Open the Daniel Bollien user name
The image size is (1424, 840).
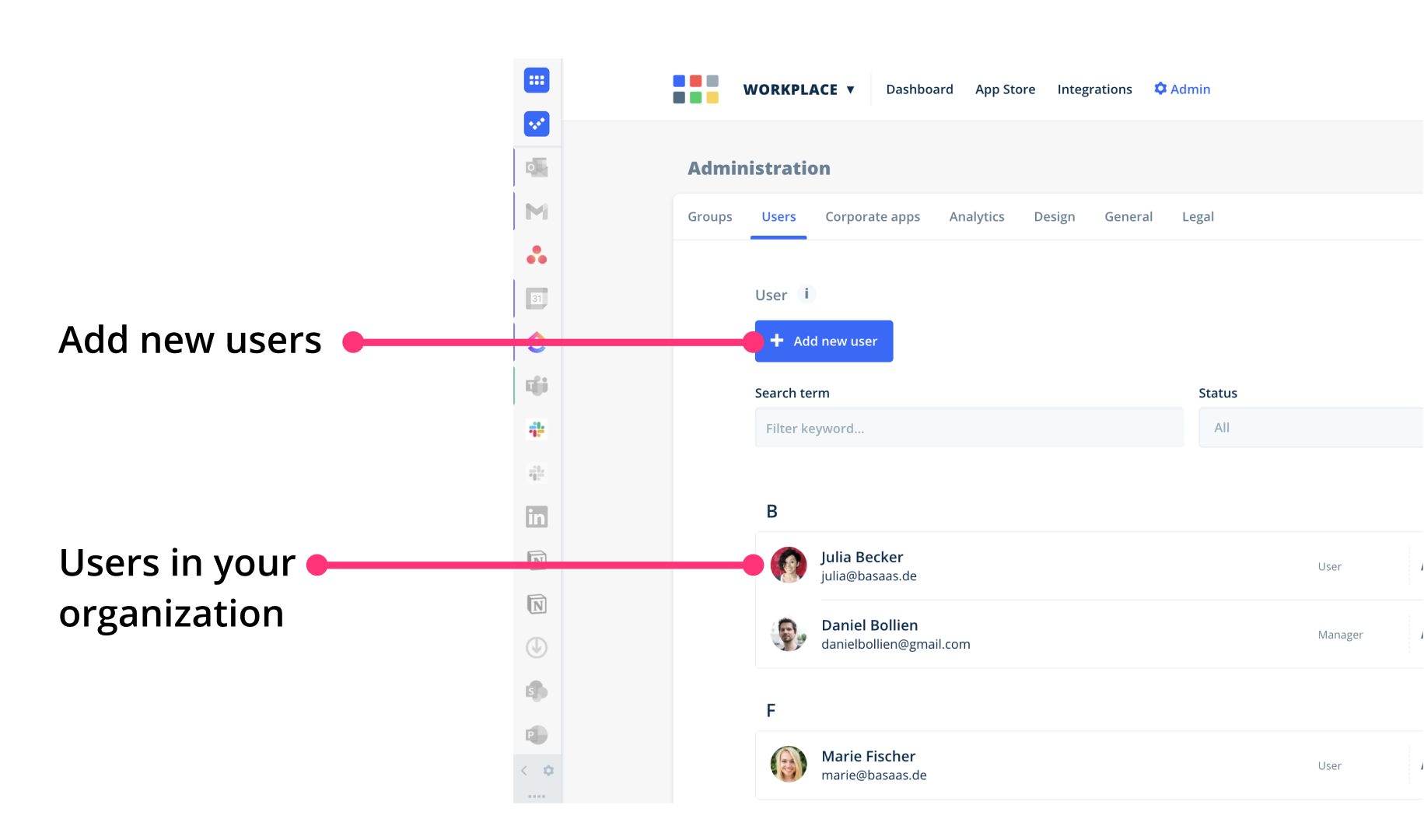869,625
